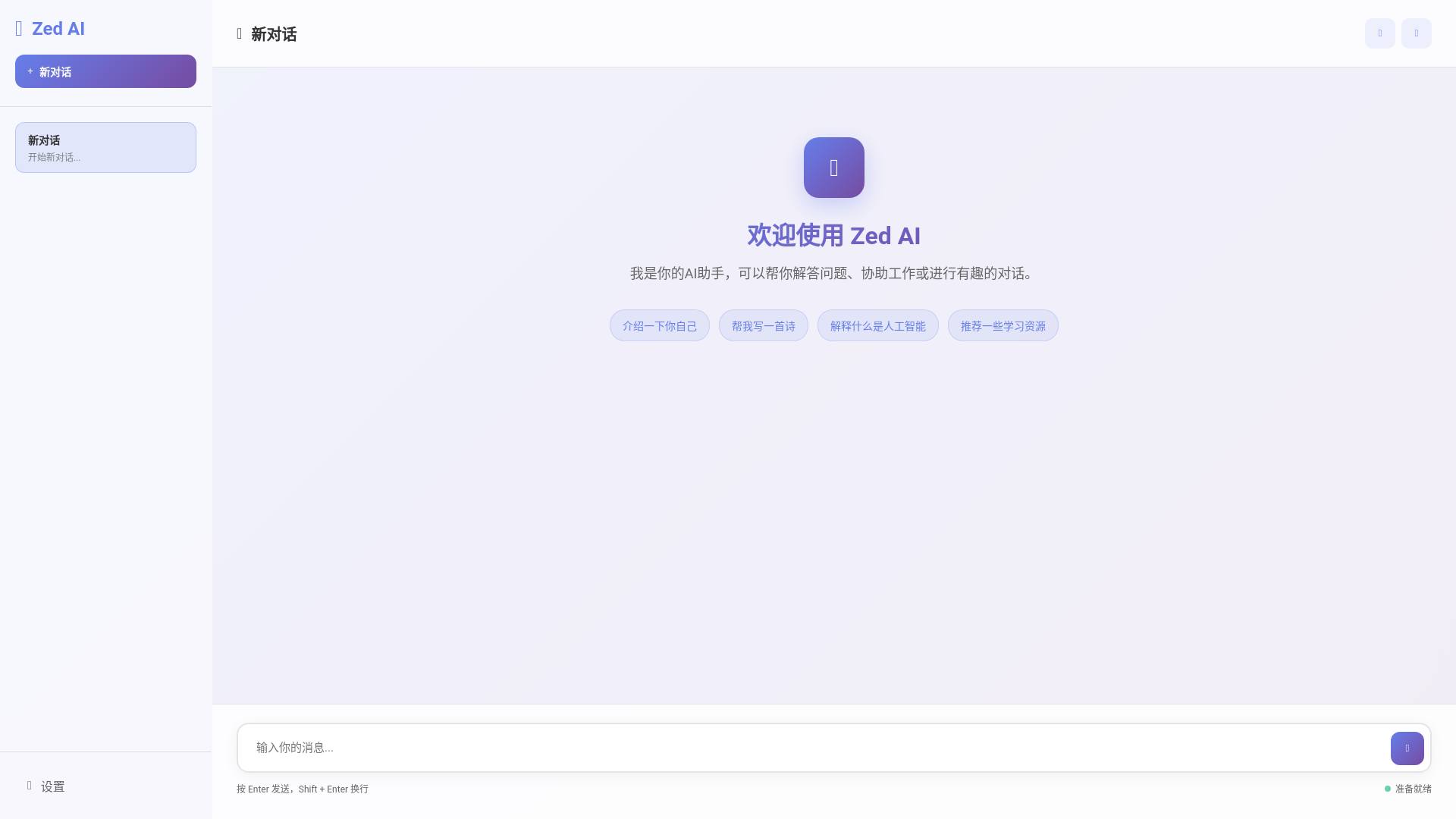Choose suggestion 解释什么是人工智能
This screenshot has width=1456, height=819.
878,325
